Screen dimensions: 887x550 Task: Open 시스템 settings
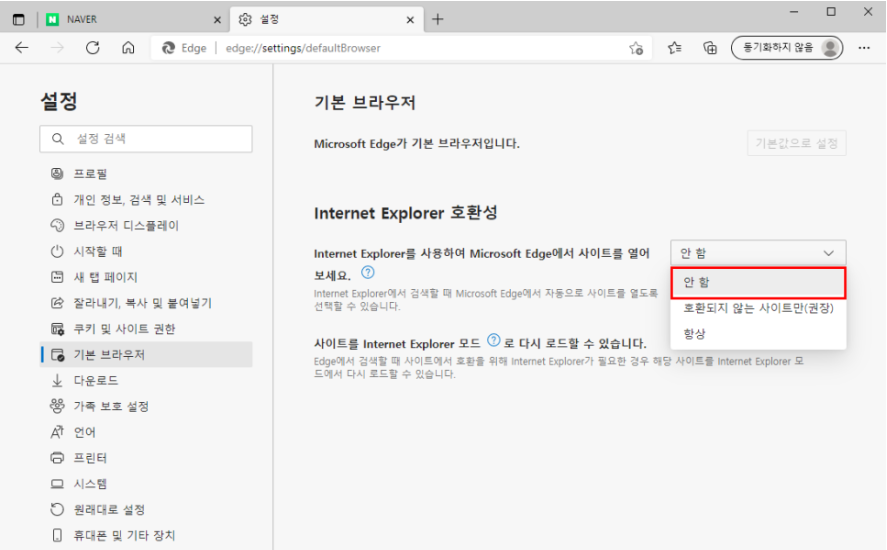146,484
